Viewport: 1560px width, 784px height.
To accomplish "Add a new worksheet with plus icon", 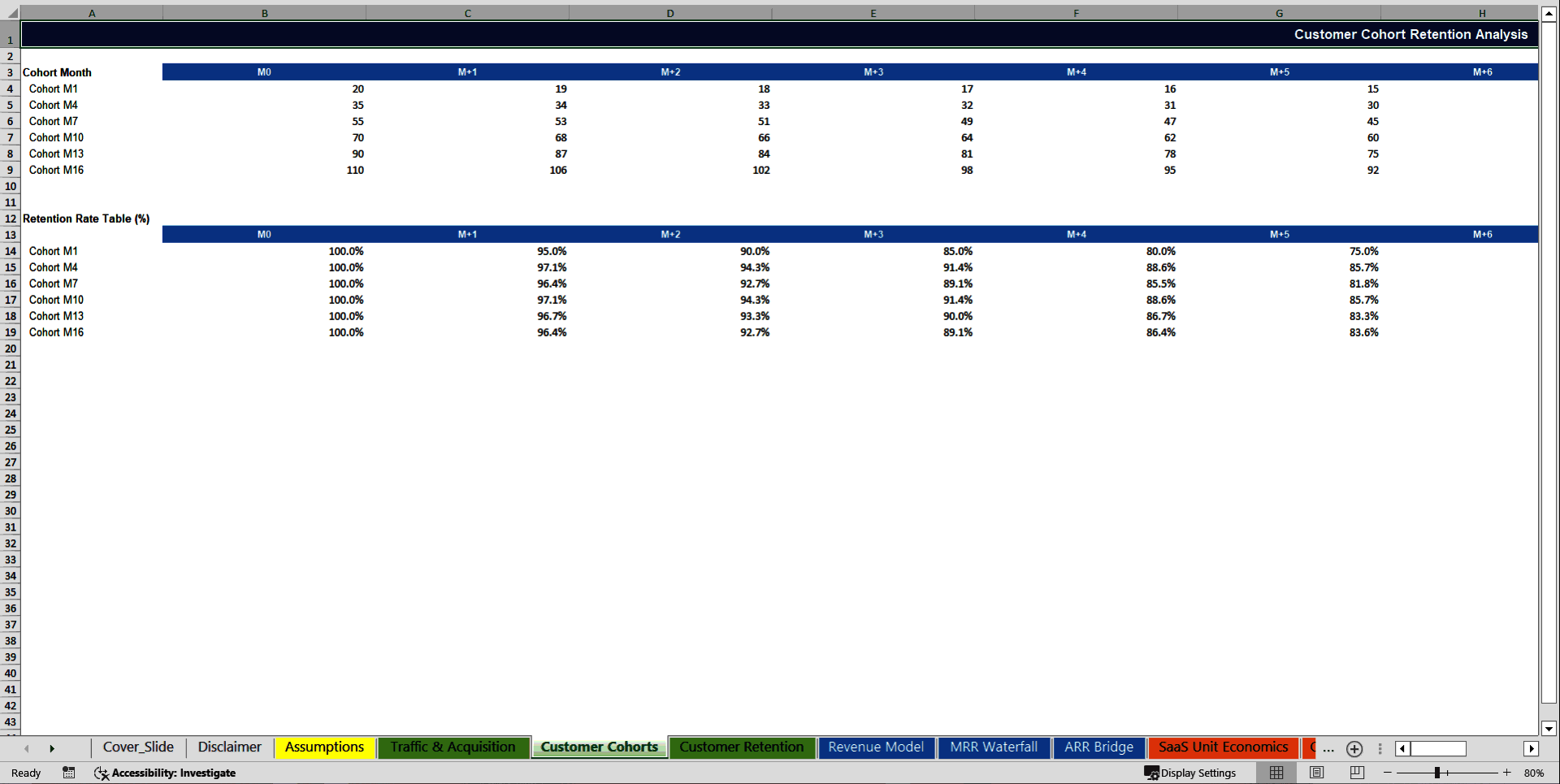I will [x=1354, y=749].
